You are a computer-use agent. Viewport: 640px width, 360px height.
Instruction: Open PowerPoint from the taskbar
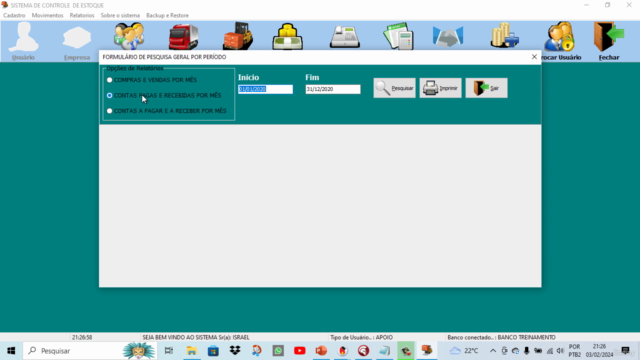tap(321, 351)
